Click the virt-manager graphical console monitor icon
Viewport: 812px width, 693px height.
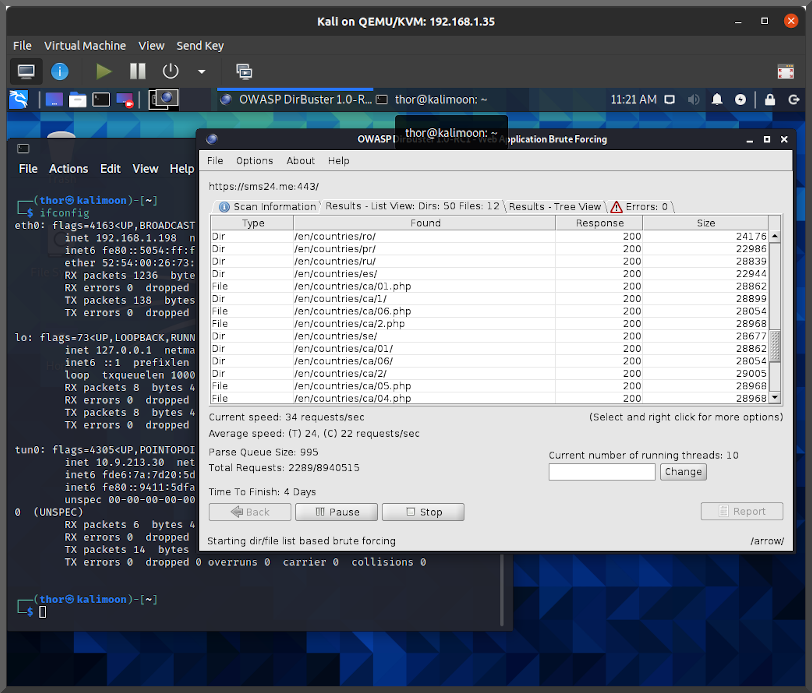[x=26, y=71]
